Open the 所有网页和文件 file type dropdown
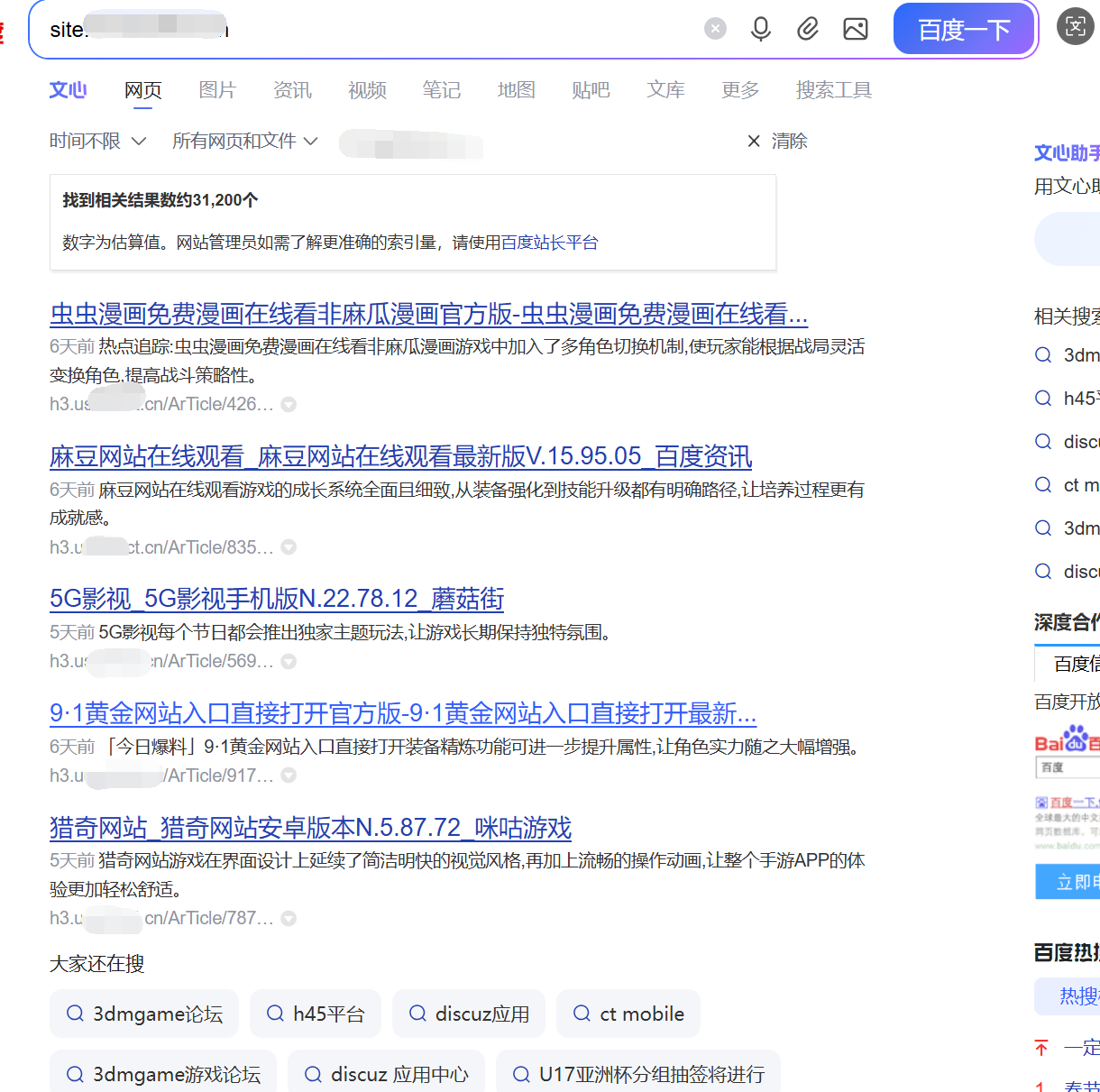 244,142
